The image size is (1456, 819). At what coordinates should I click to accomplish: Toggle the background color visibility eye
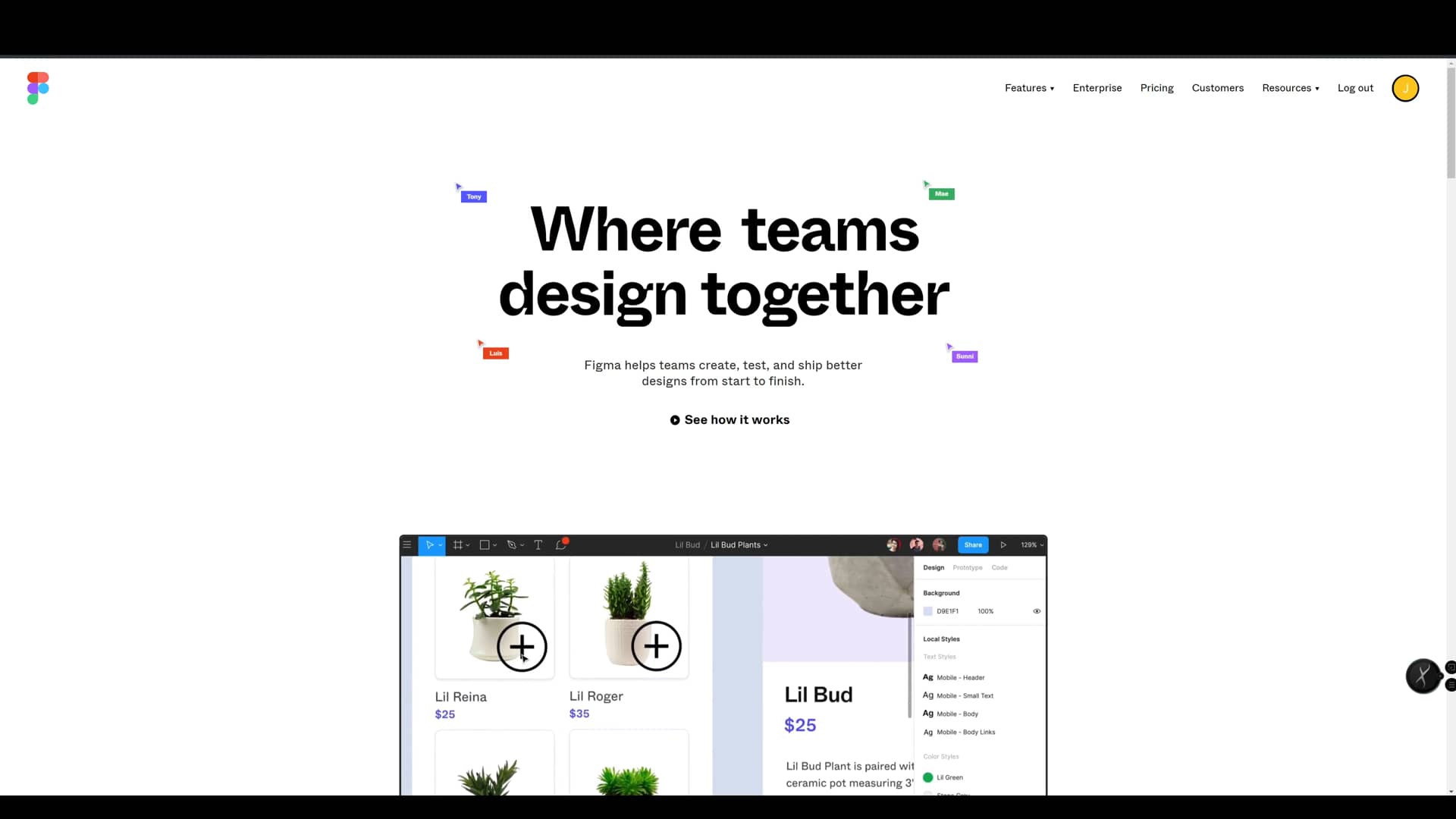[x=1037, y=611]
